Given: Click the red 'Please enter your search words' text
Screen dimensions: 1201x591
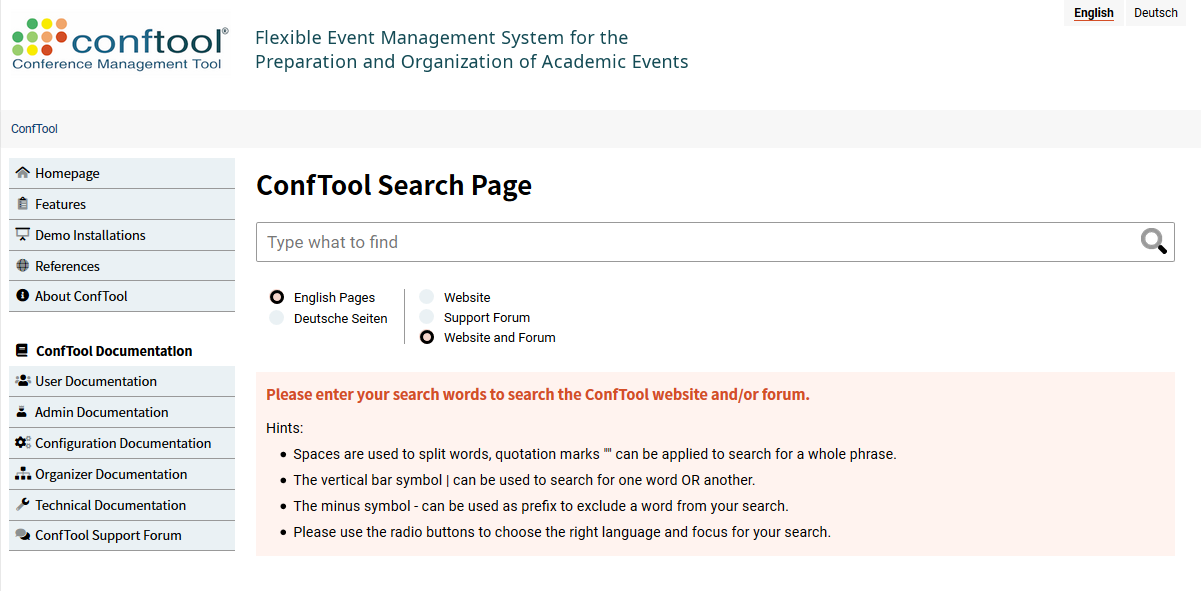Looking at the screenshot, I should pos(538,394).
